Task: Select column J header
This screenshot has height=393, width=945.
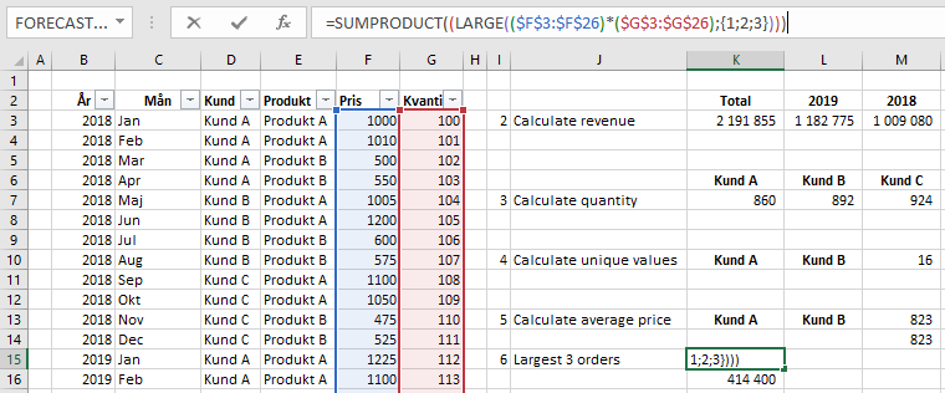Action: pos(598,60)
